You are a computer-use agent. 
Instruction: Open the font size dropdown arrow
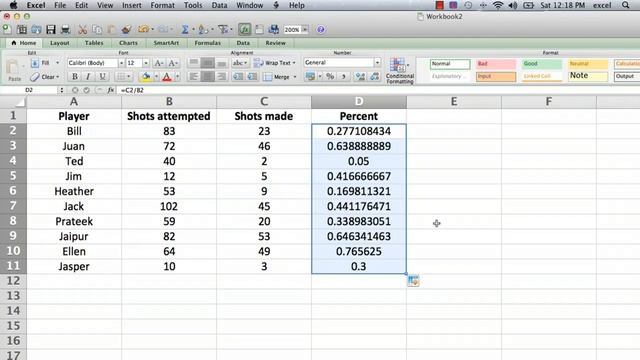[146, 63]
